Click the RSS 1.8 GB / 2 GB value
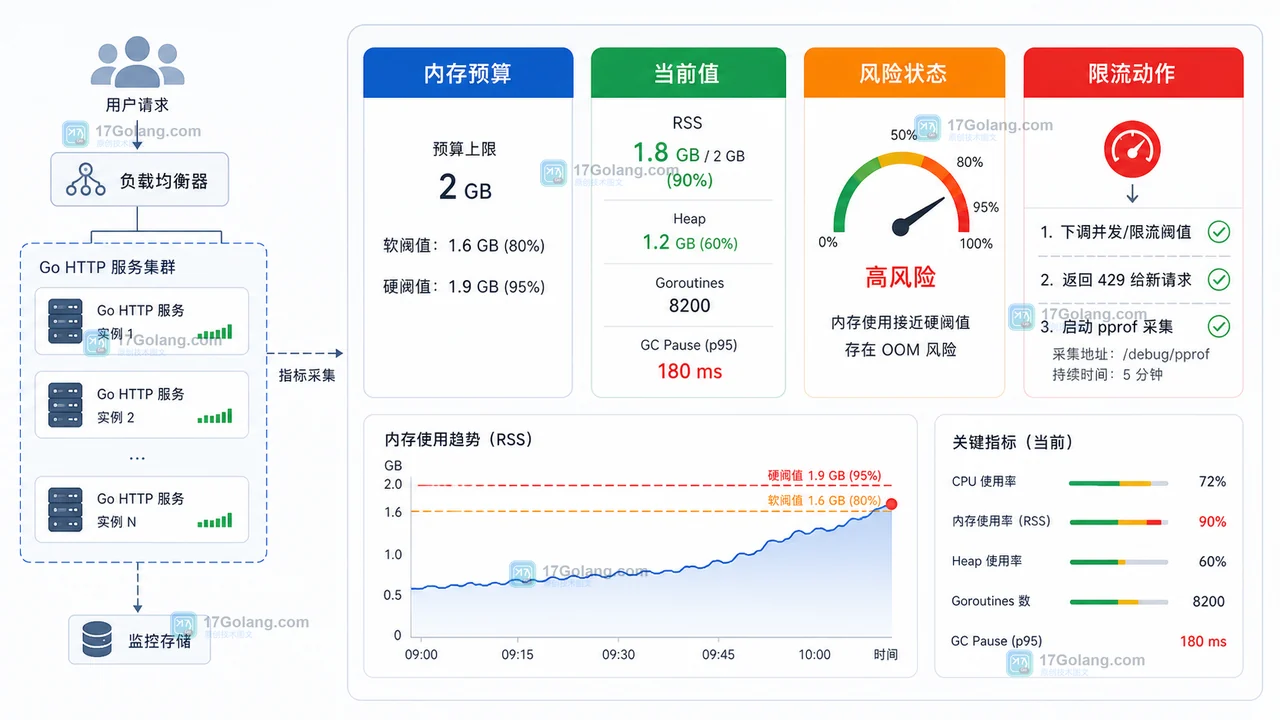 coord(688,154)
